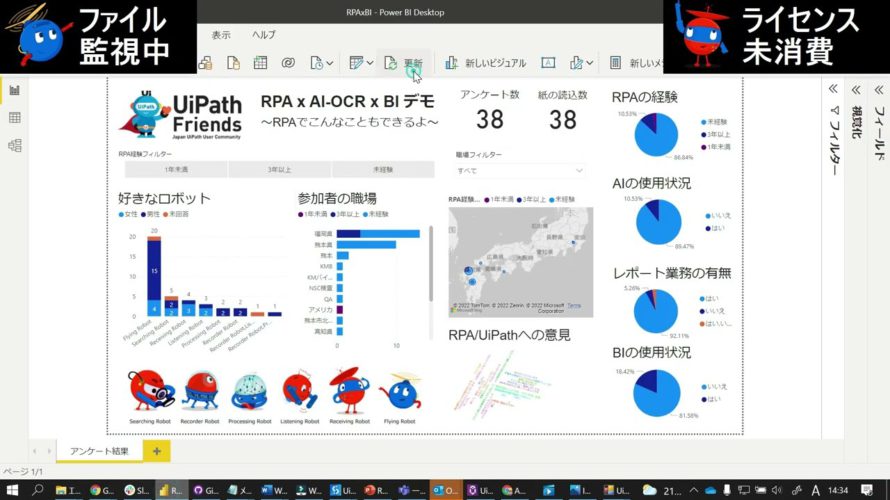The image size is (890, 500).
Task: Click the Flying Robot dark blue bar segment
Action: pyautogui.click(x=154, y=271)
